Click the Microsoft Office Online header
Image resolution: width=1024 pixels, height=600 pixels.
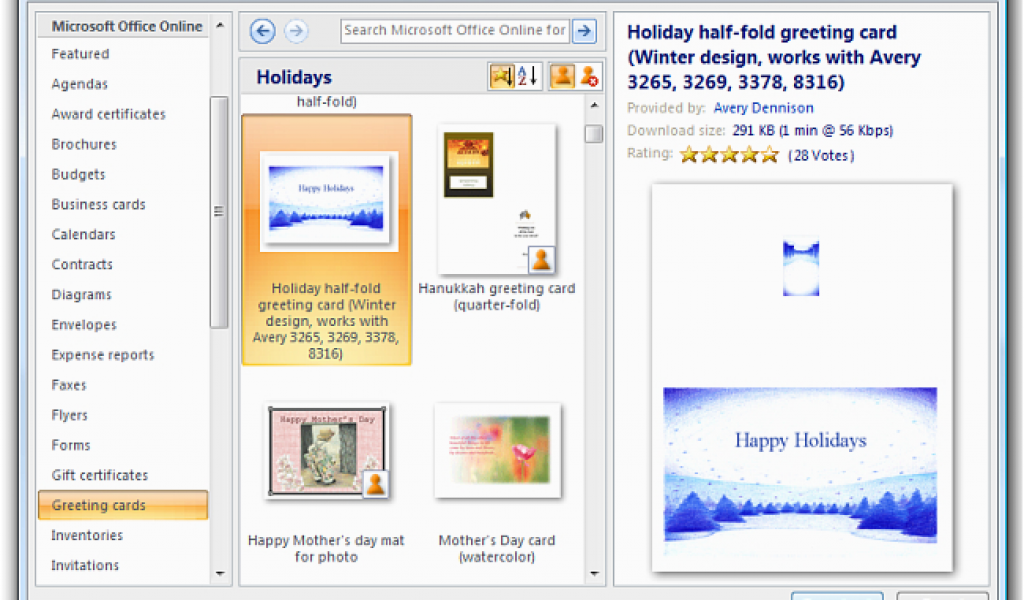point(127,26)
